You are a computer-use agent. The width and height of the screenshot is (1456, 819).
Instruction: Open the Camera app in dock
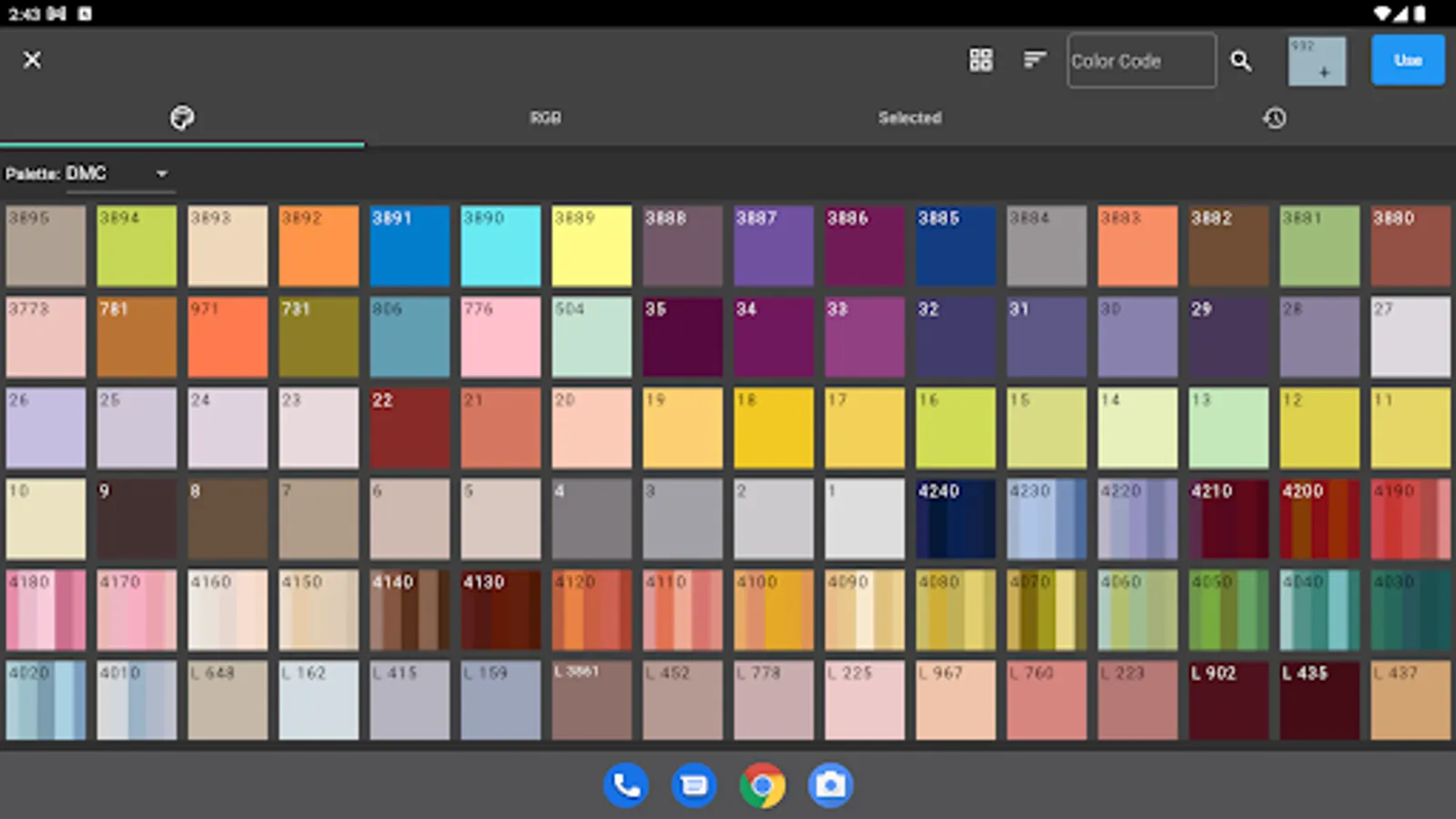point(830,784)
